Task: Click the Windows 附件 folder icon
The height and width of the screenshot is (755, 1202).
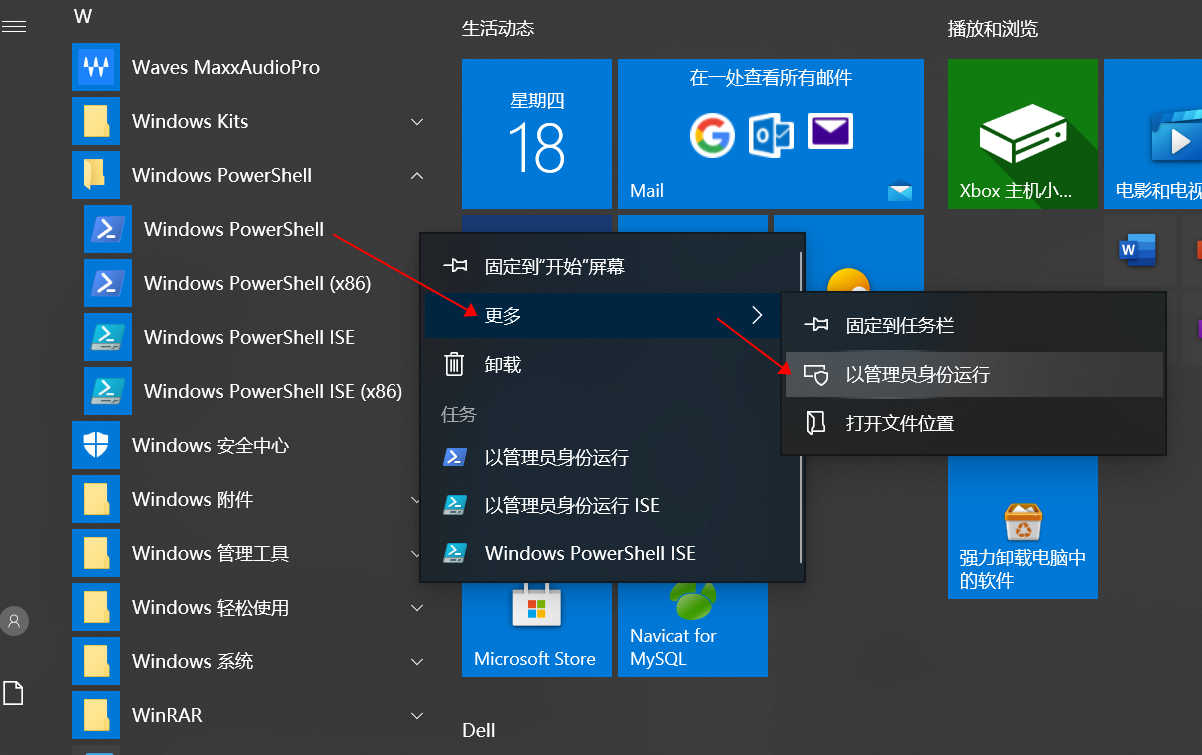Action: [96, 499]
